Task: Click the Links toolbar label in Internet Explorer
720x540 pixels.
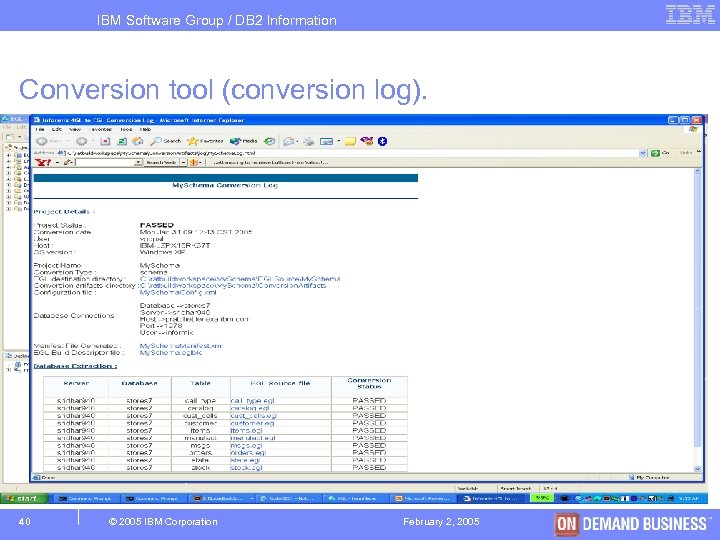Action: pos(686,153)
